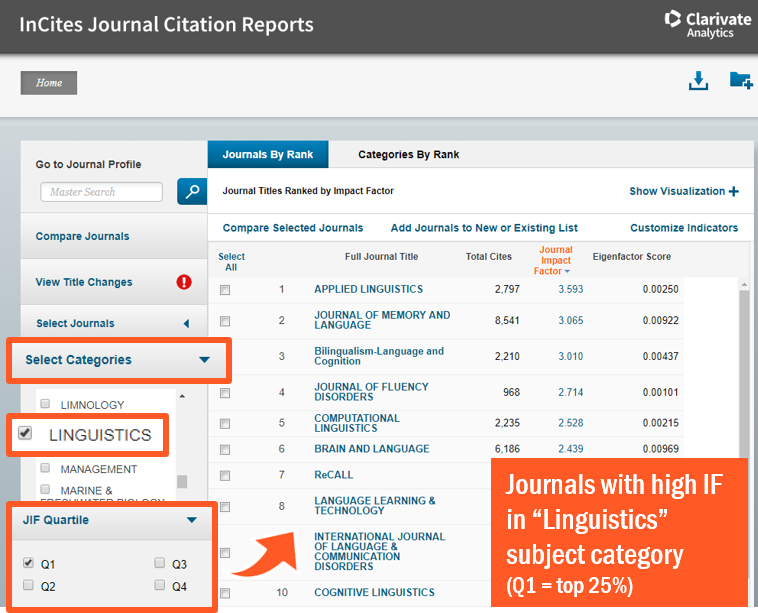This screenshot has height=613, width=758.
Task: Click the add-to-folder icon
Action: click(741, 80)
